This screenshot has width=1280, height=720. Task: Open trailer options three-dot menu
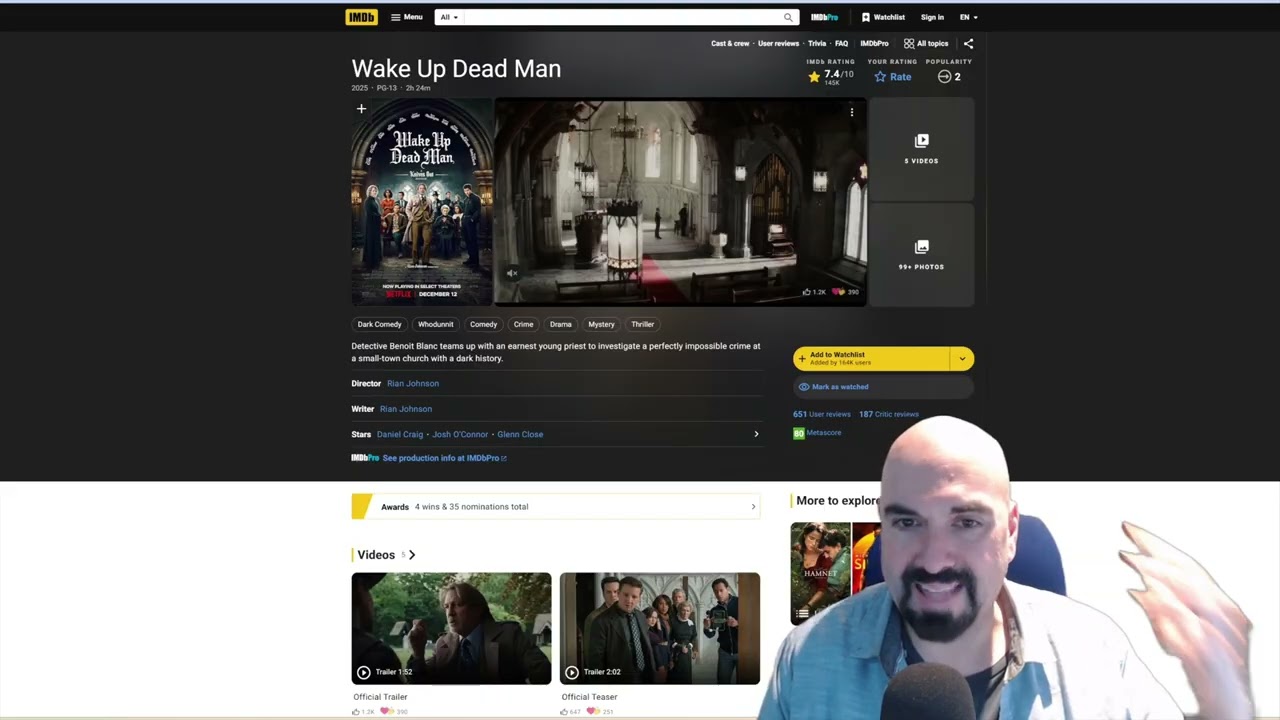coord(852,112)
